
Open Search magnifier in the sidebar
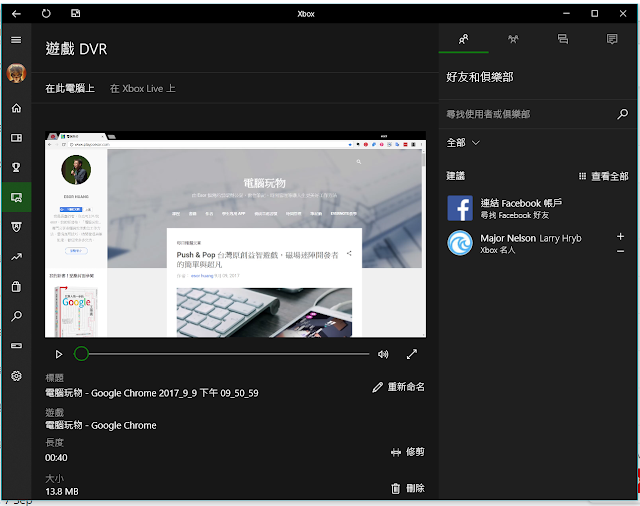[16, 316]
